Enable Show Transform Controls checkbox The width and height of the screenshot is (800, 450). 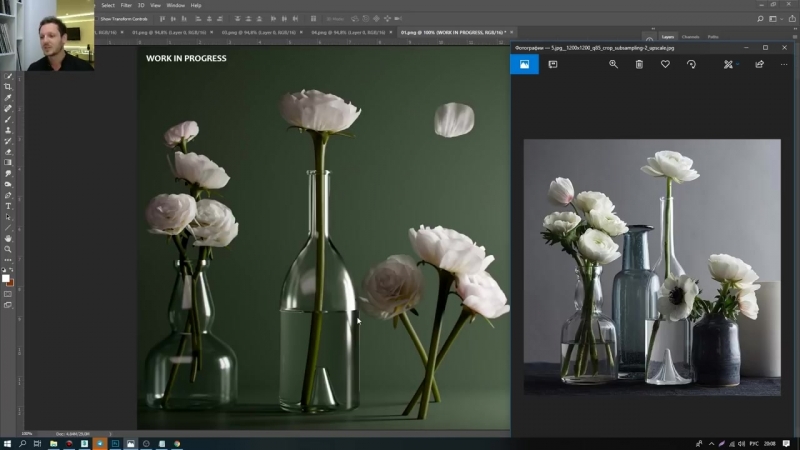(97, 19)
